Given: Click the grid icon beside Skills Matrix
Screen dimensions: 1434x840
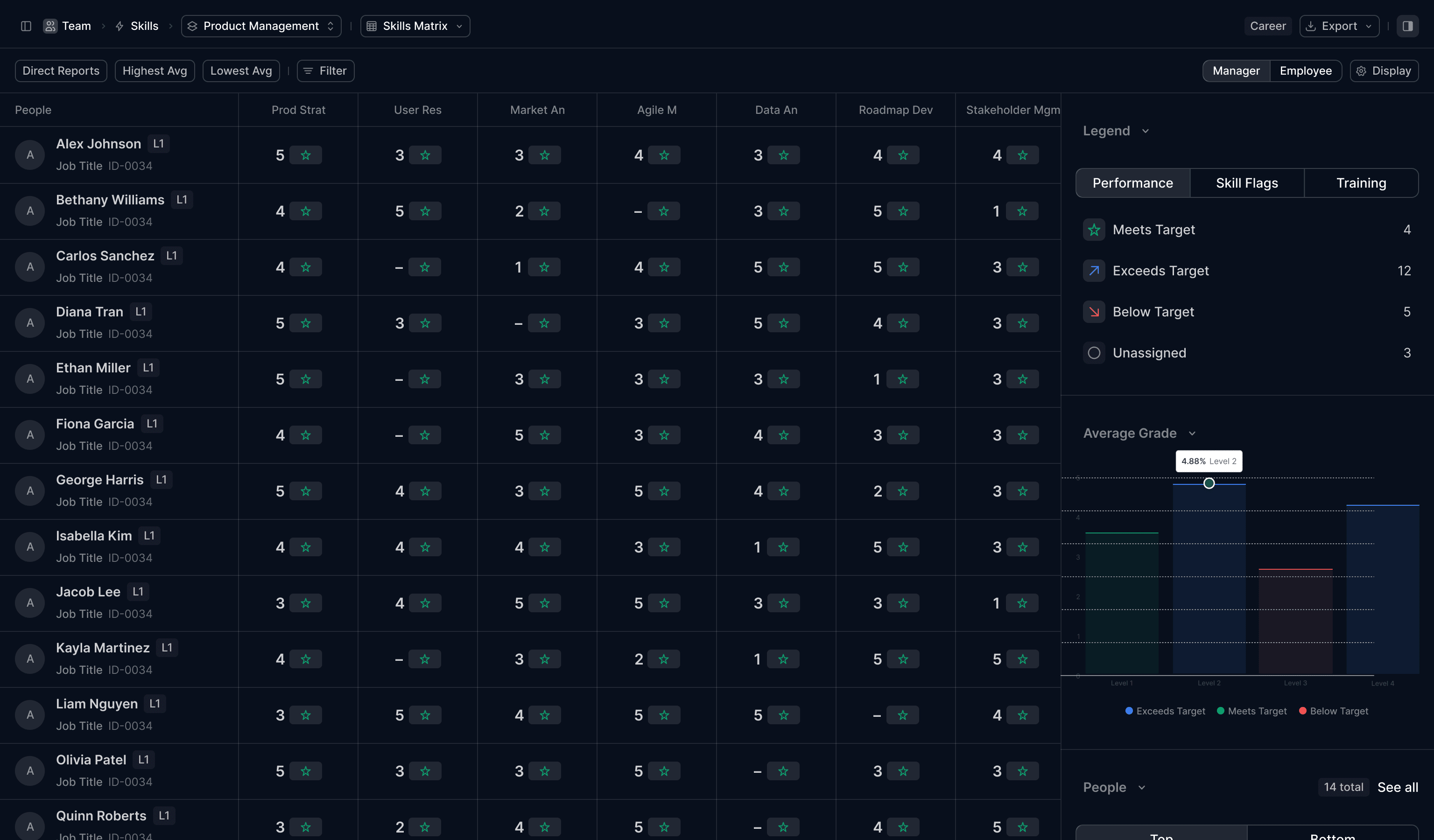Looking at the screenshot, I should 371,26.
